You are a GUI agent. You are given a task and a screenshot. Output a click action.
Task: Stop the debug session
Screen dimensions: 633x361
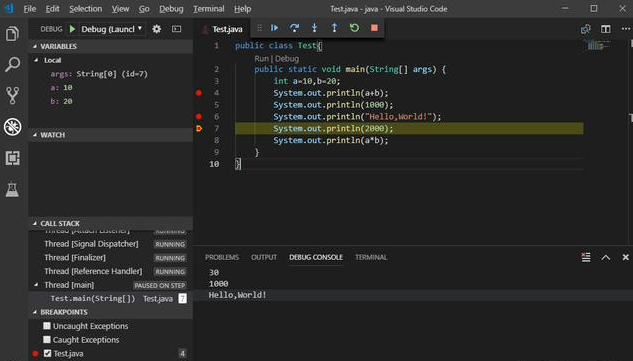tap(374, 28)
